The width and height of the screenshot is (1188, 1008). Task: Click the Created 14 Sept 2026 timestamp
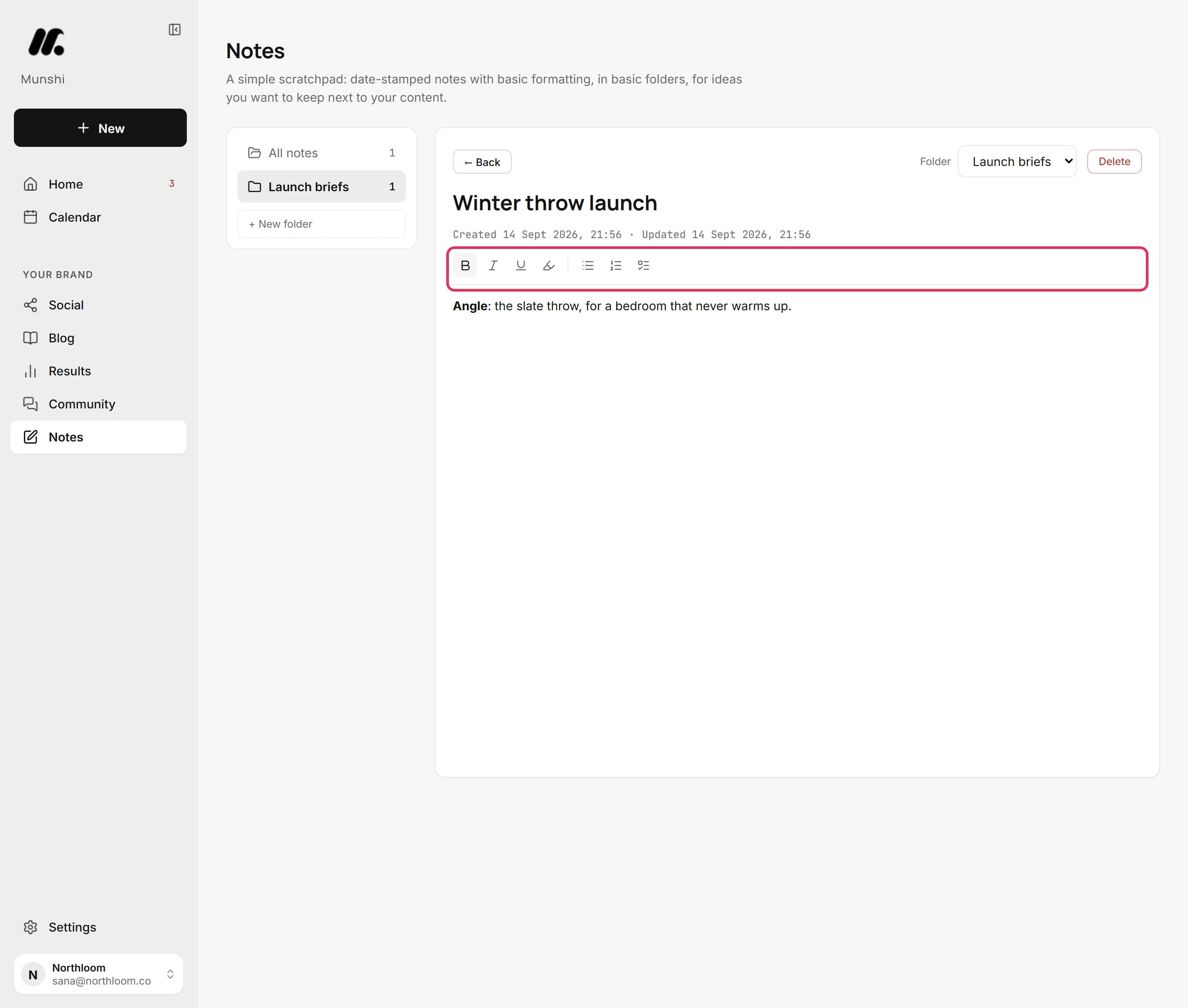coord(537,234)
